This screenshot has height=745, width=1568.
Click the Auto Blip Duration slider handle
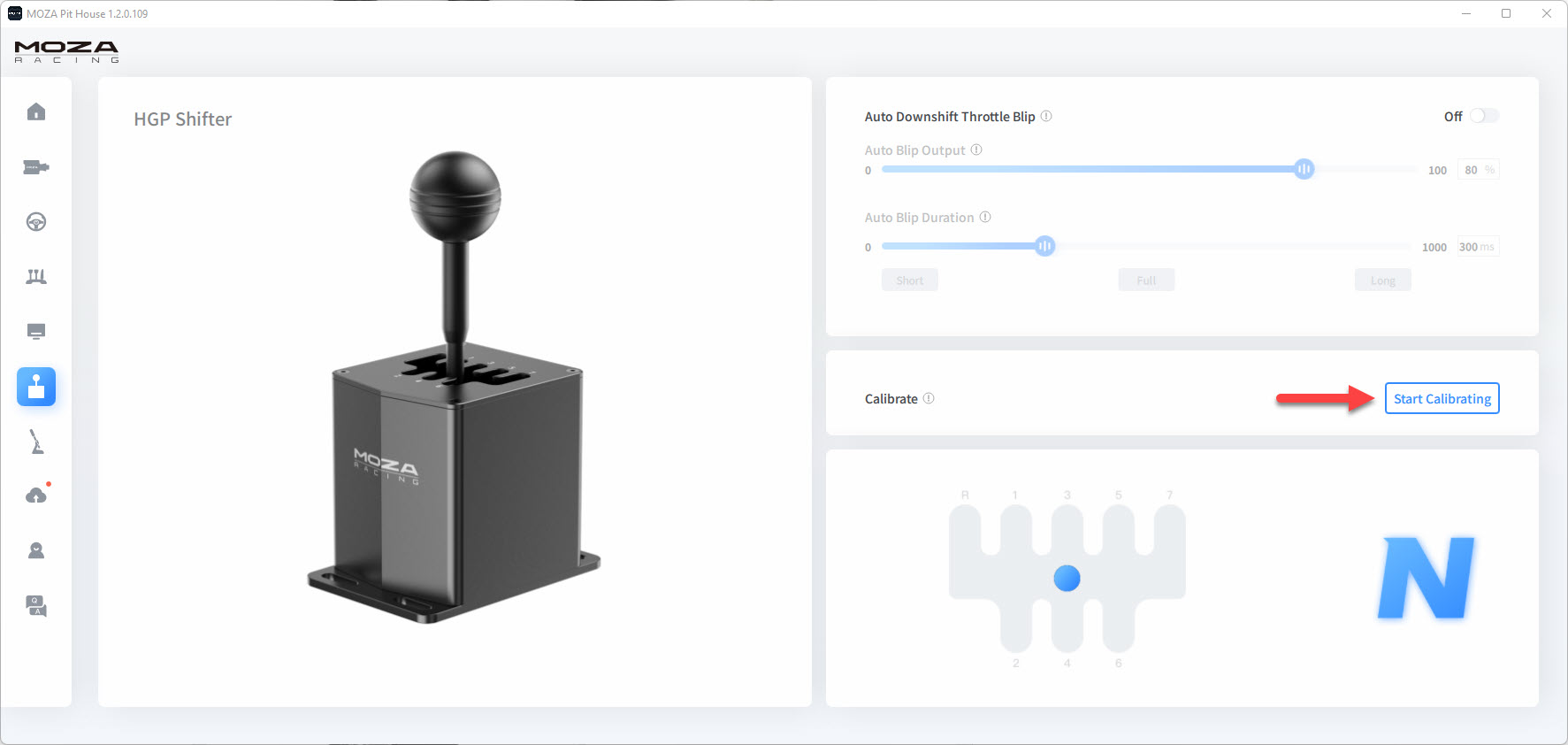click(x=1044, y=246)
